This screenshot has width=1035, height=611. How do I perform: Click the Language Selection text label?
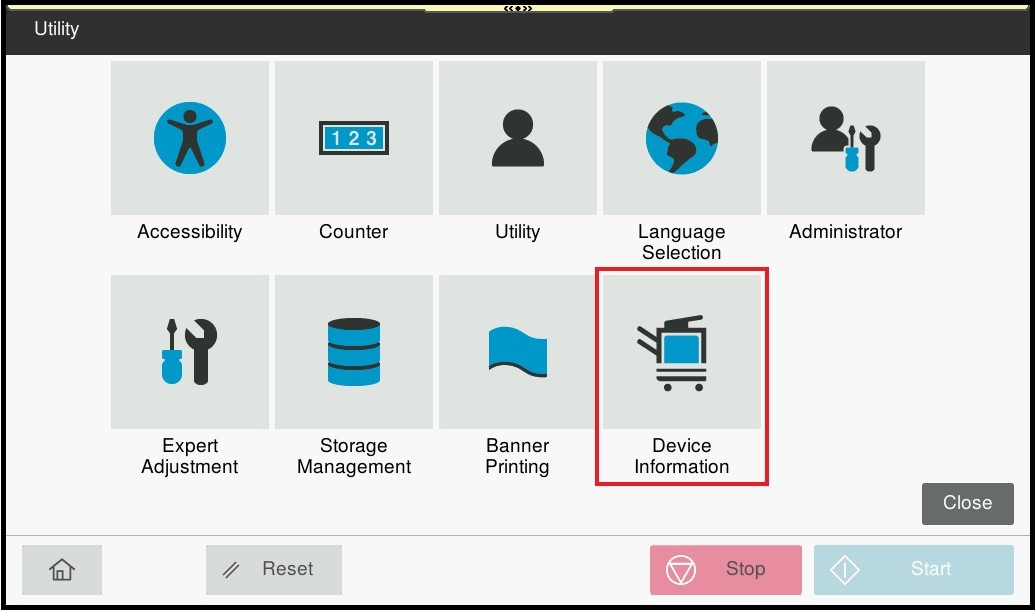pos(682,243)
